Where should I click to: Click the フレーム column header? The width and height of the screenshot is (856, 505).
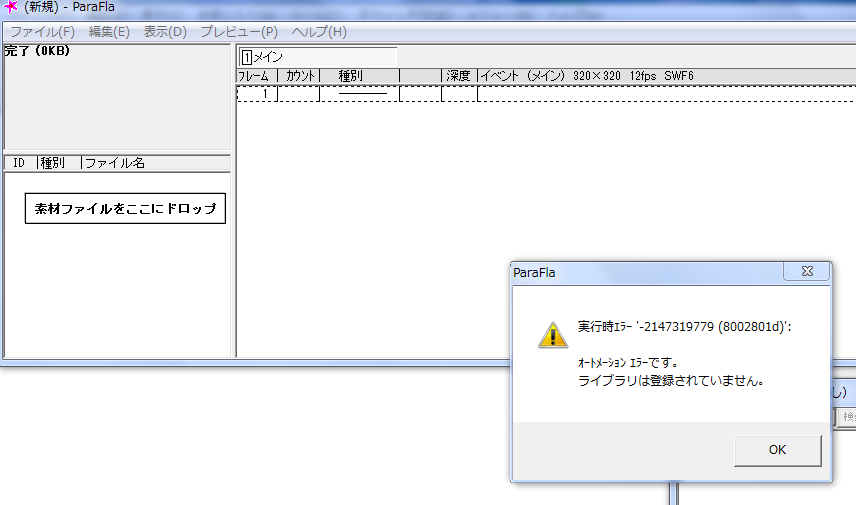pyautogui.click(x=257, y=76)
